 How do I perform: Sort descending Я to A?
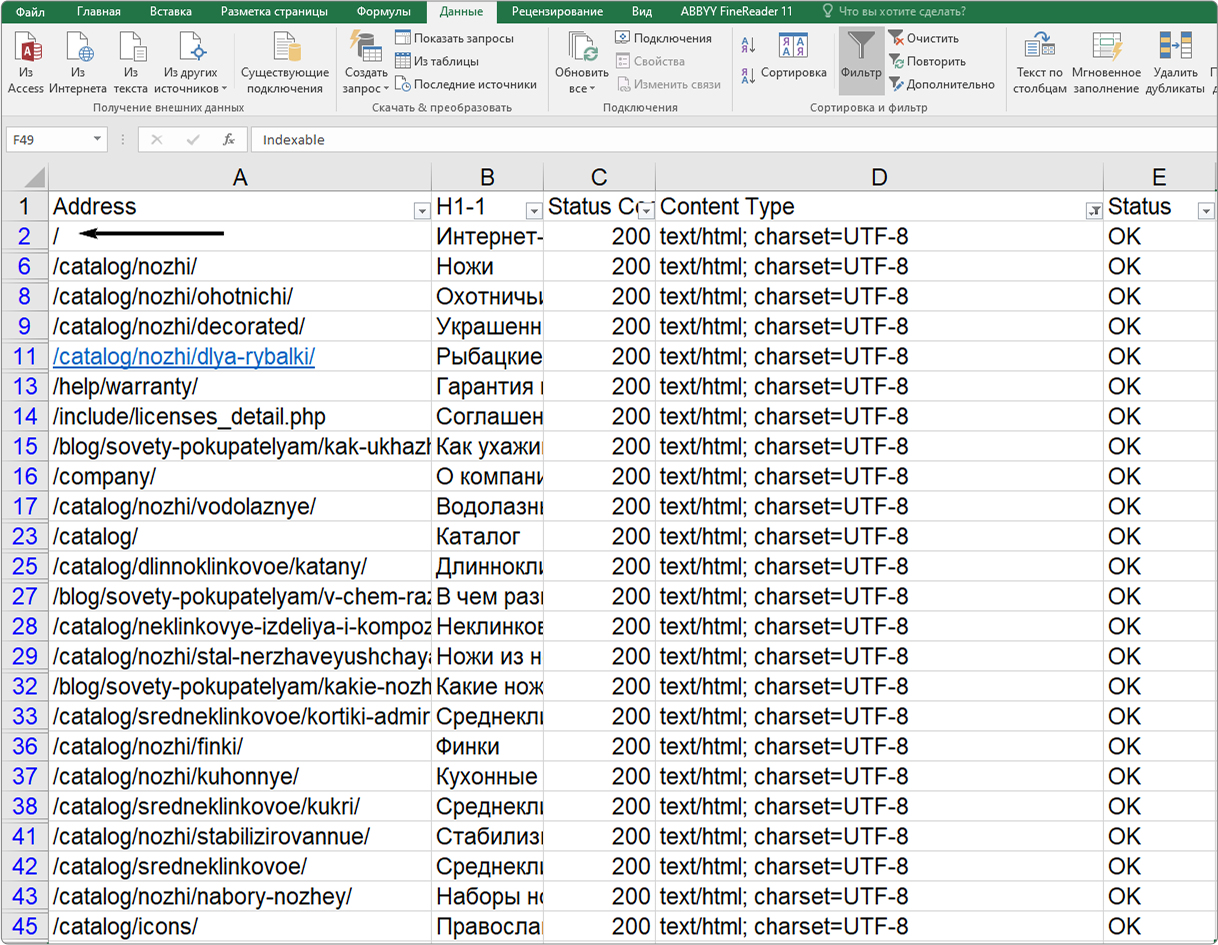pyautogui.click(x=749, y=76)
